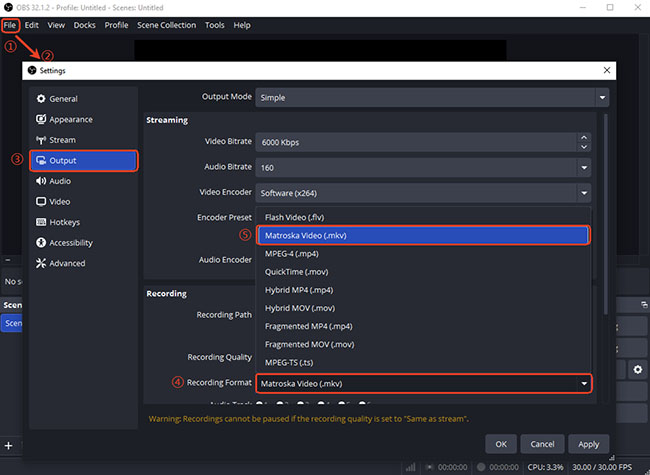Choose Hybrid MOV (.mov) format

pos(423,308)
